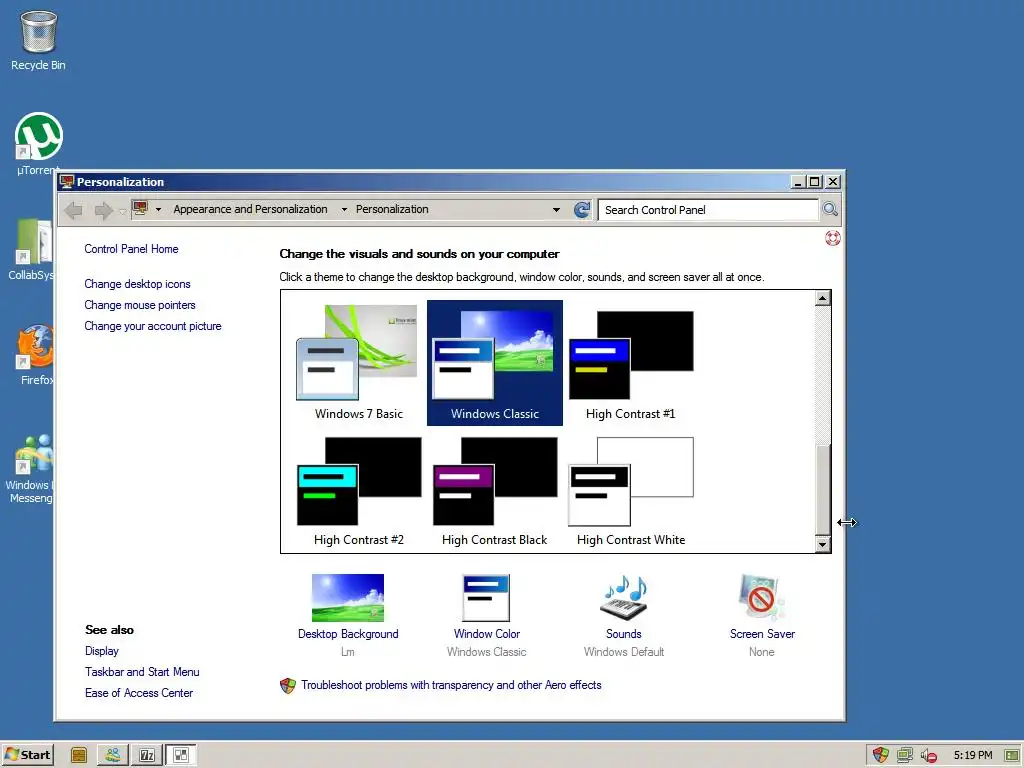Click the Personalization taskbar button
This screenshot has height=768, width=1024.
click(181, 756)
